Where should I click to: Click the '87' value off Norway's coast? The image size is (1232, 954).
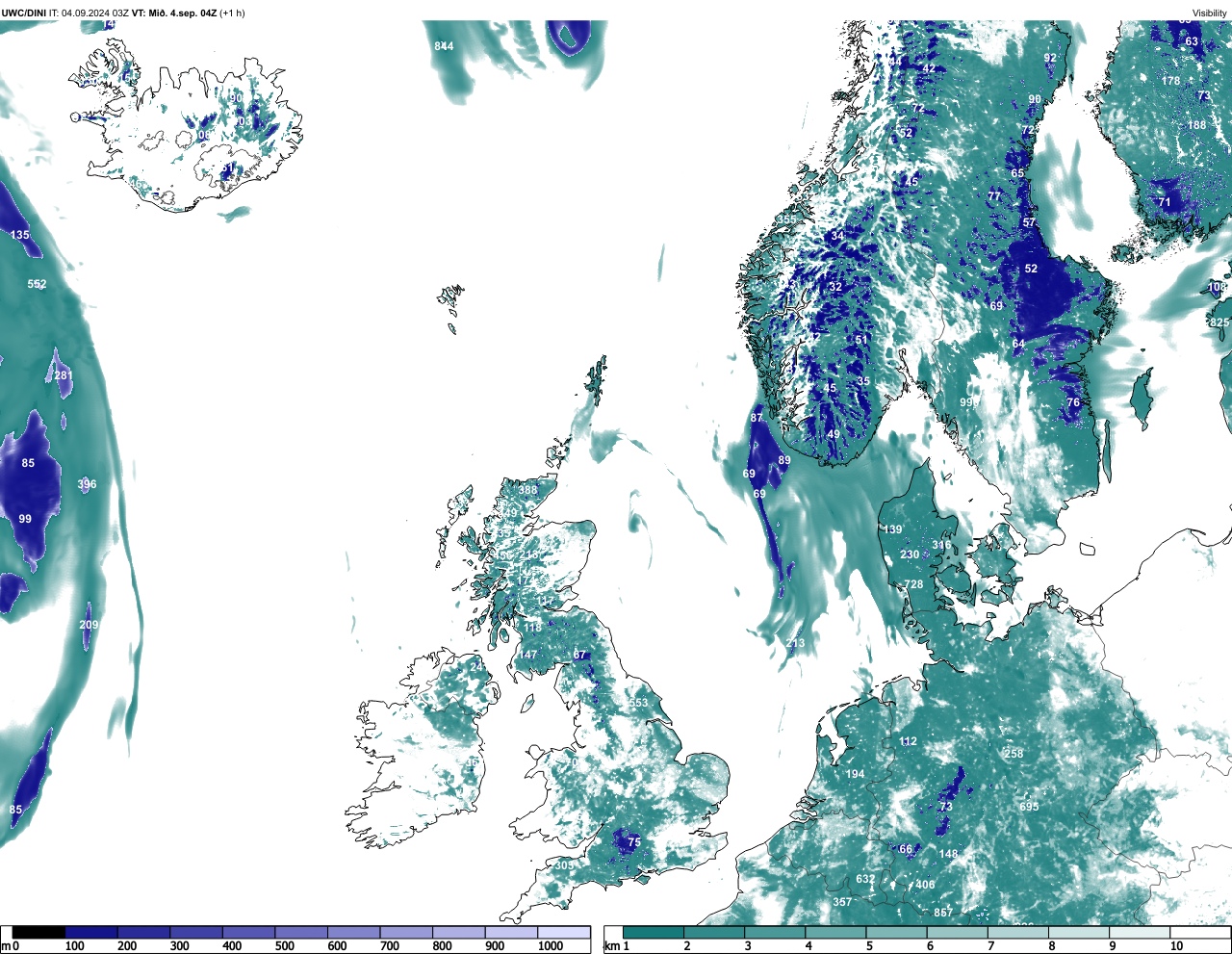757,418
